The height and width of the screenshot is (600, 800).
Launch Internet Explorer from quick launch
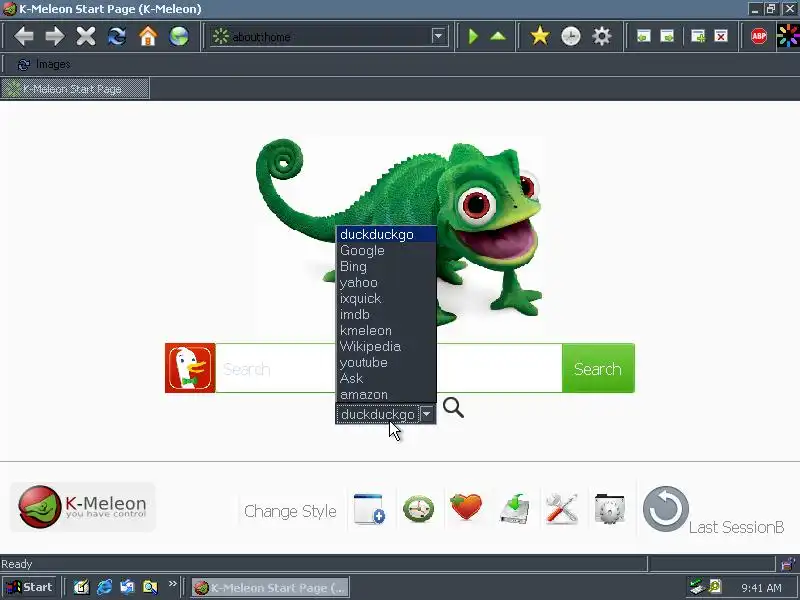[105, 587]
